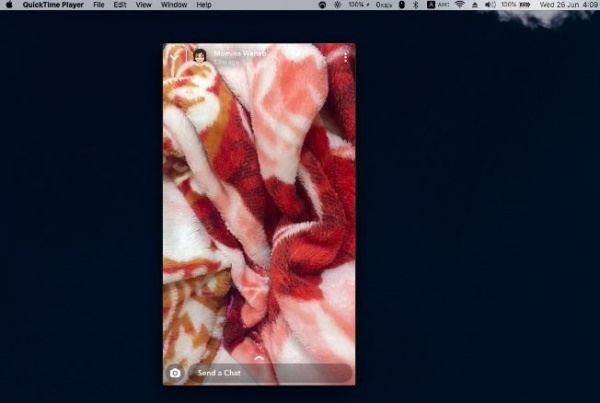Open the File menu

pyautogui.click(x=99, y=5)
